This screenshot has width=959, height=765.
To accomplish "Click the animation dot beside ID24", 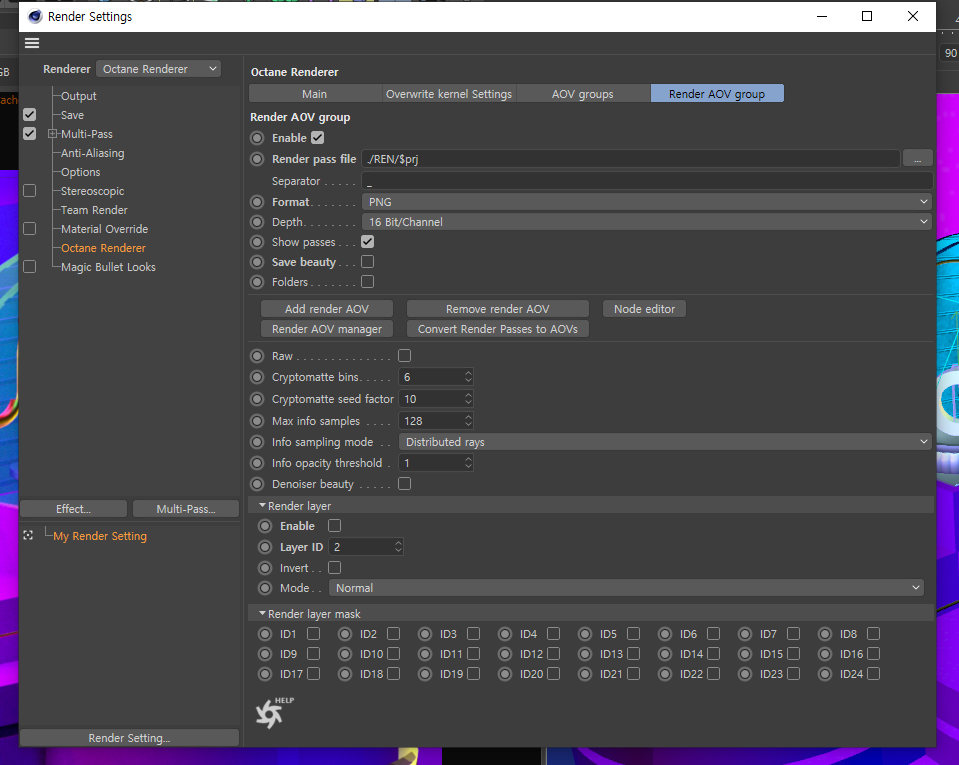I will (x=825, y=674).
